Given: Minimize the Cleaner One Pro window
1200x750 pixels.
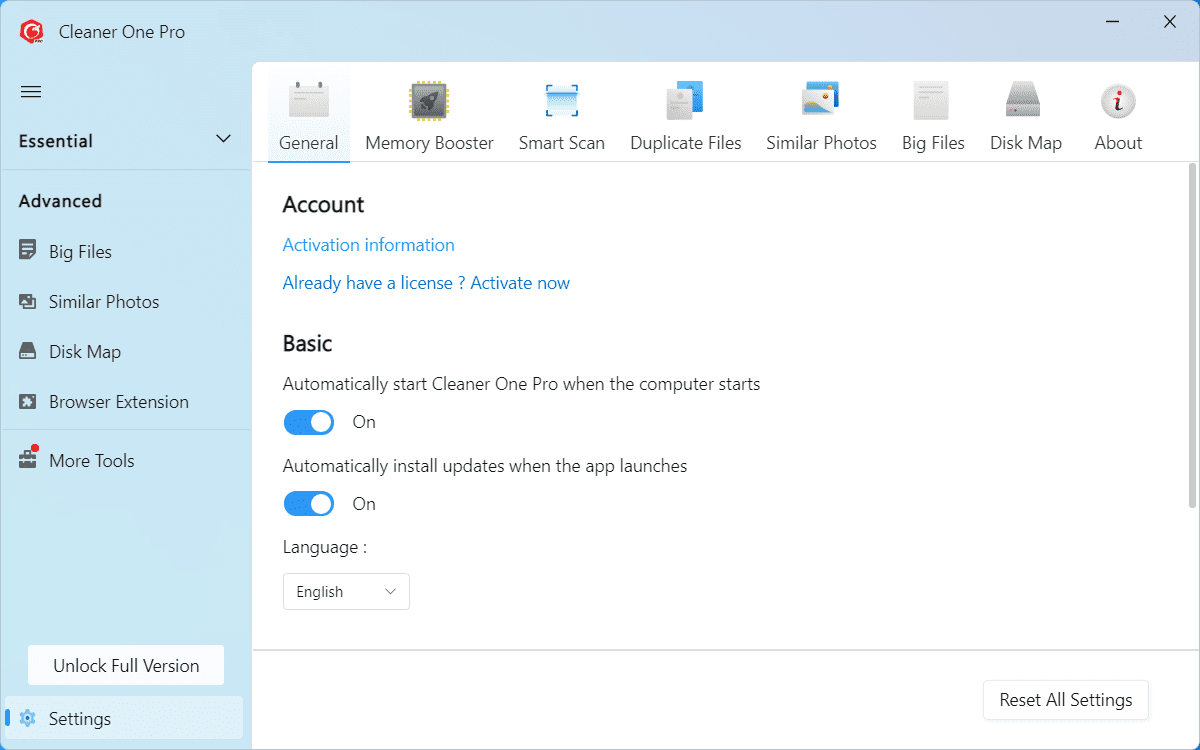Looking at the screenshot, I should [x=1112, y=22].
